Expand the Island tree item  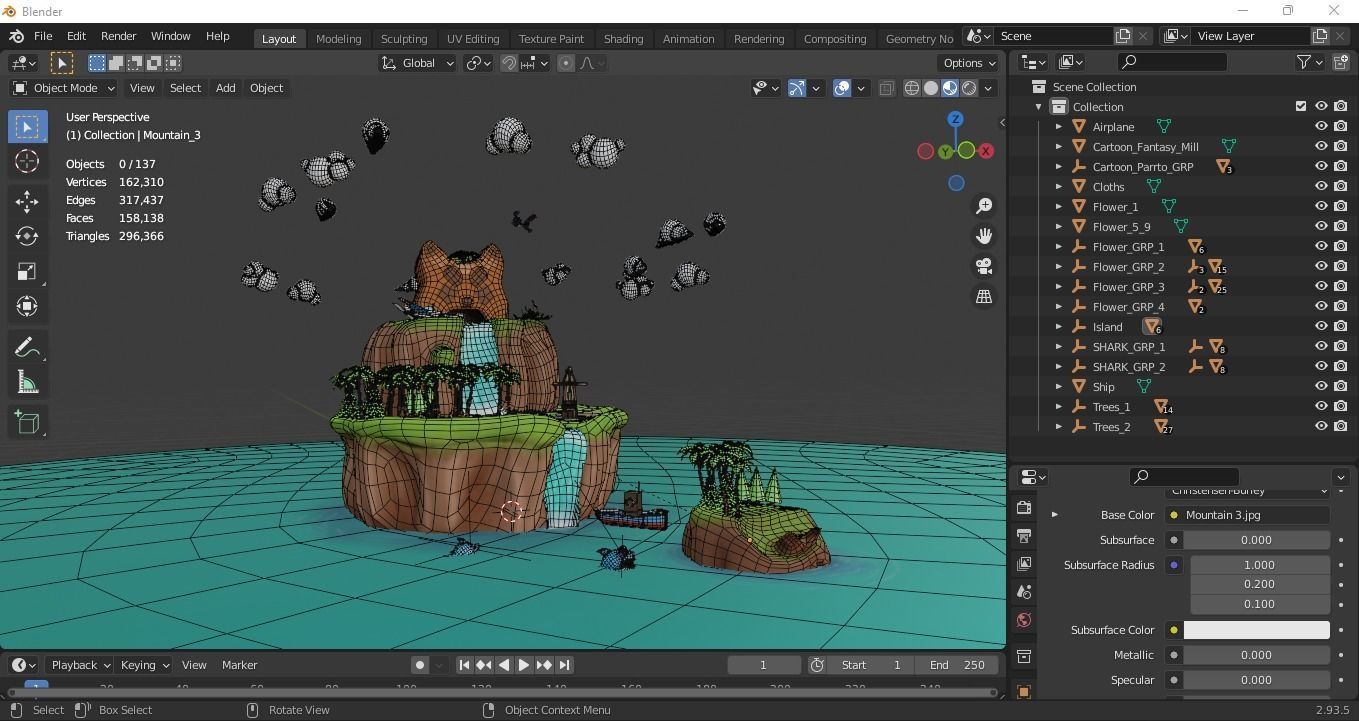click(1058, 327)
